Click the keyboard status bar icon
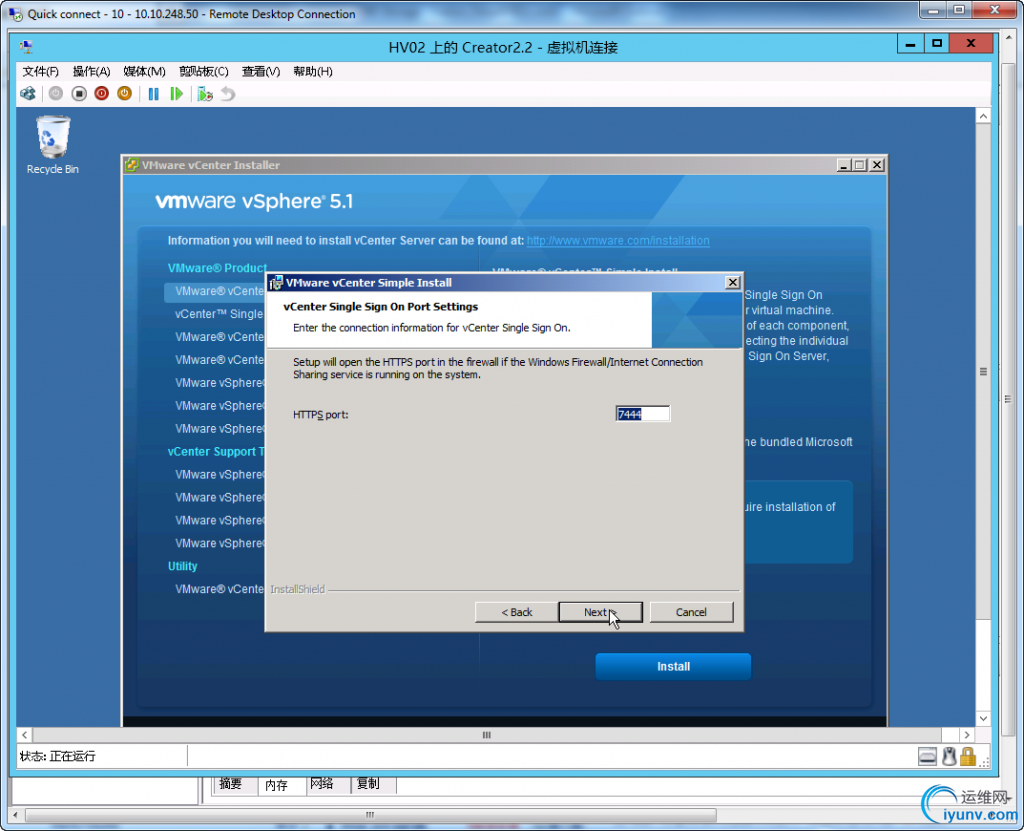This screenshot has width=1024, height=831. (927, 757)
